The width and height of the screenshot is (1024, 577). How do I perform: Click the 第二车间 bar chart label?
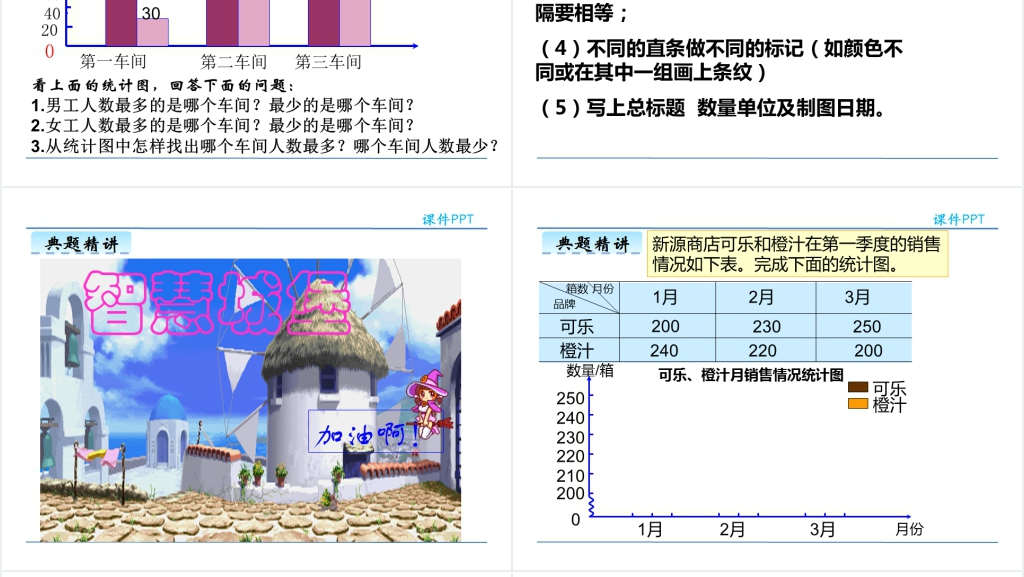tap(234, 61)
